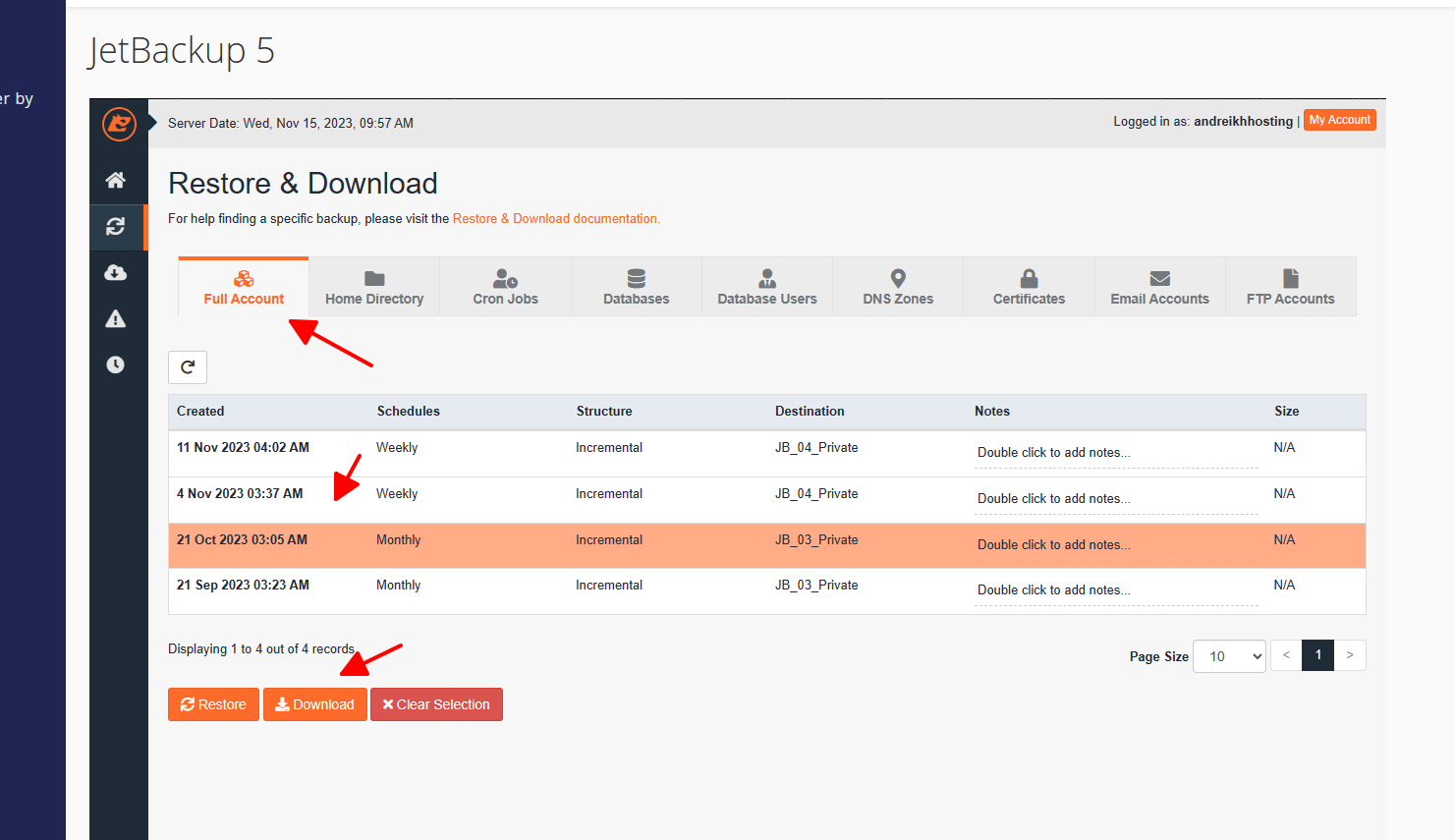This screenshot has width=1455, height=840.
Task: Select the 11 Nov 2023 04:02 AM backup row
Action: pyautogui.click(x=766, y=454)
